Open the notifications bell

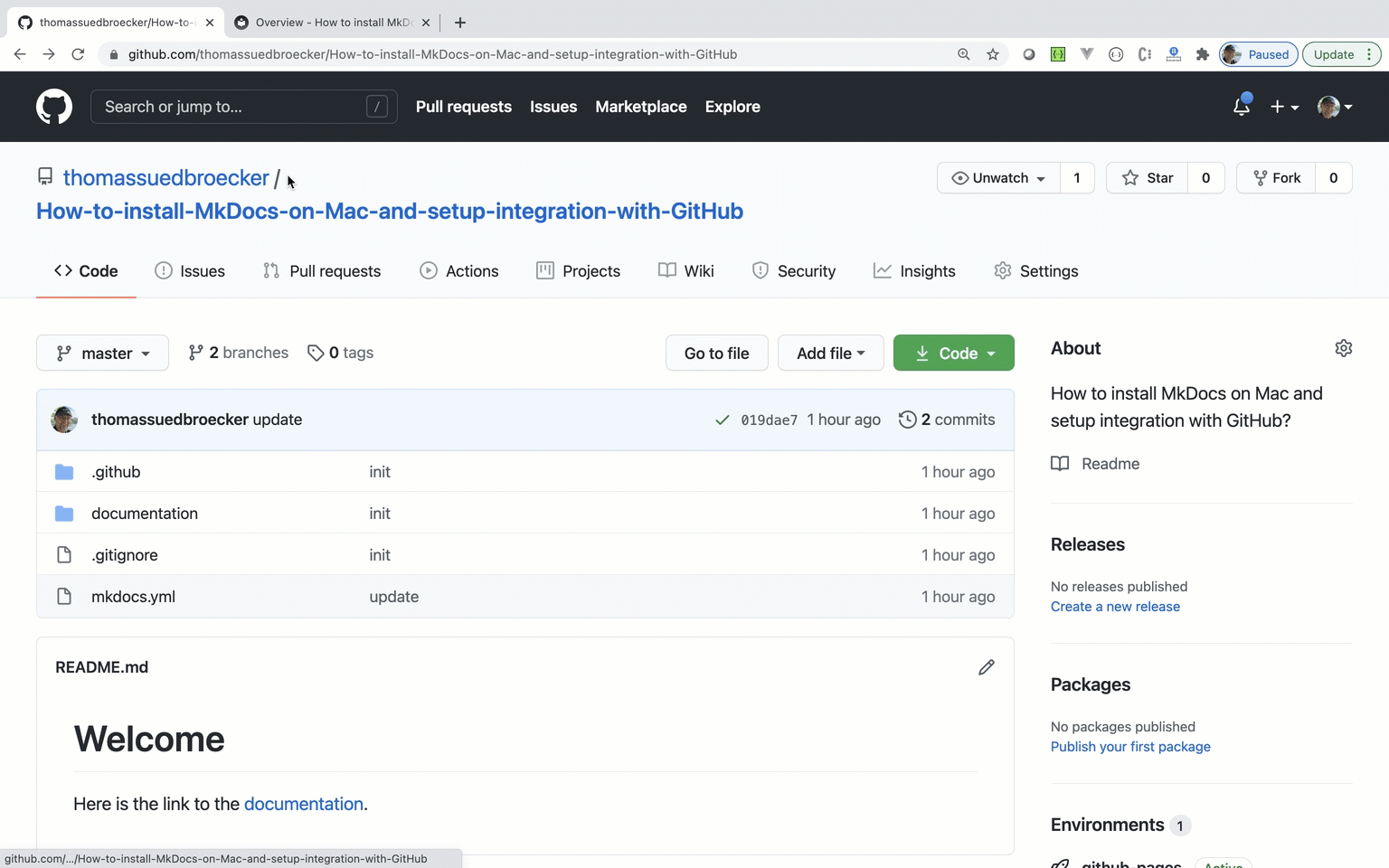[1242, 107]
